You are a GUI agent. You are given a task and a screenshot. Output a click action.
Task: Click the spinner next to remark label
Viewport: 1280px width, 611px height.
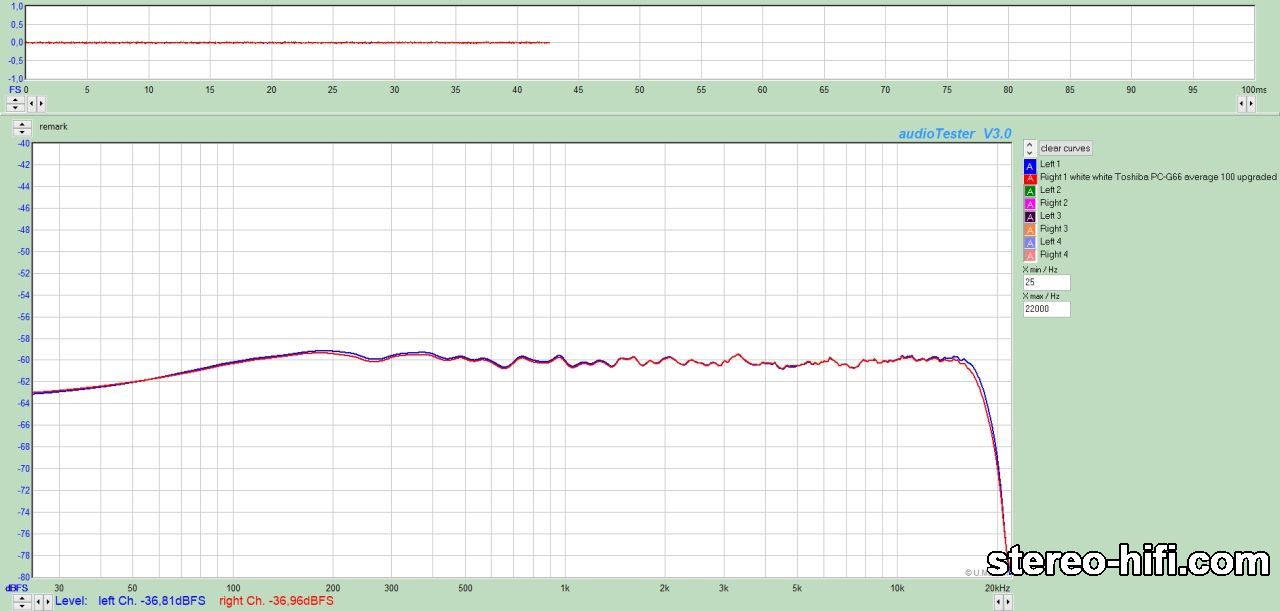tap(22, 128)
